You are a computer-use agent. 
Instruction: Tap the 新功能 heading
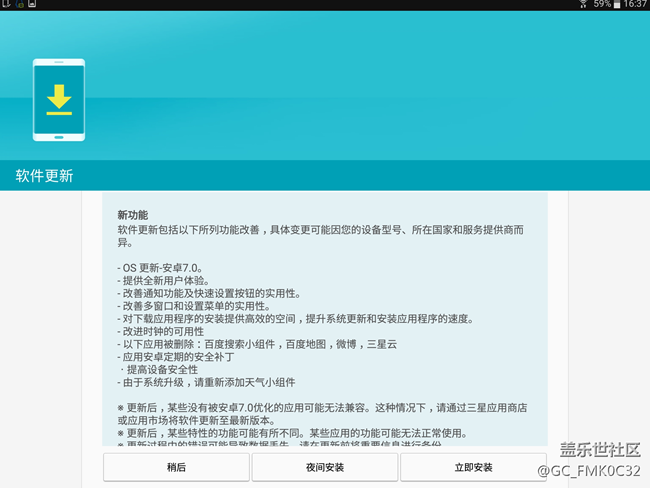click(x=133, y=215)
